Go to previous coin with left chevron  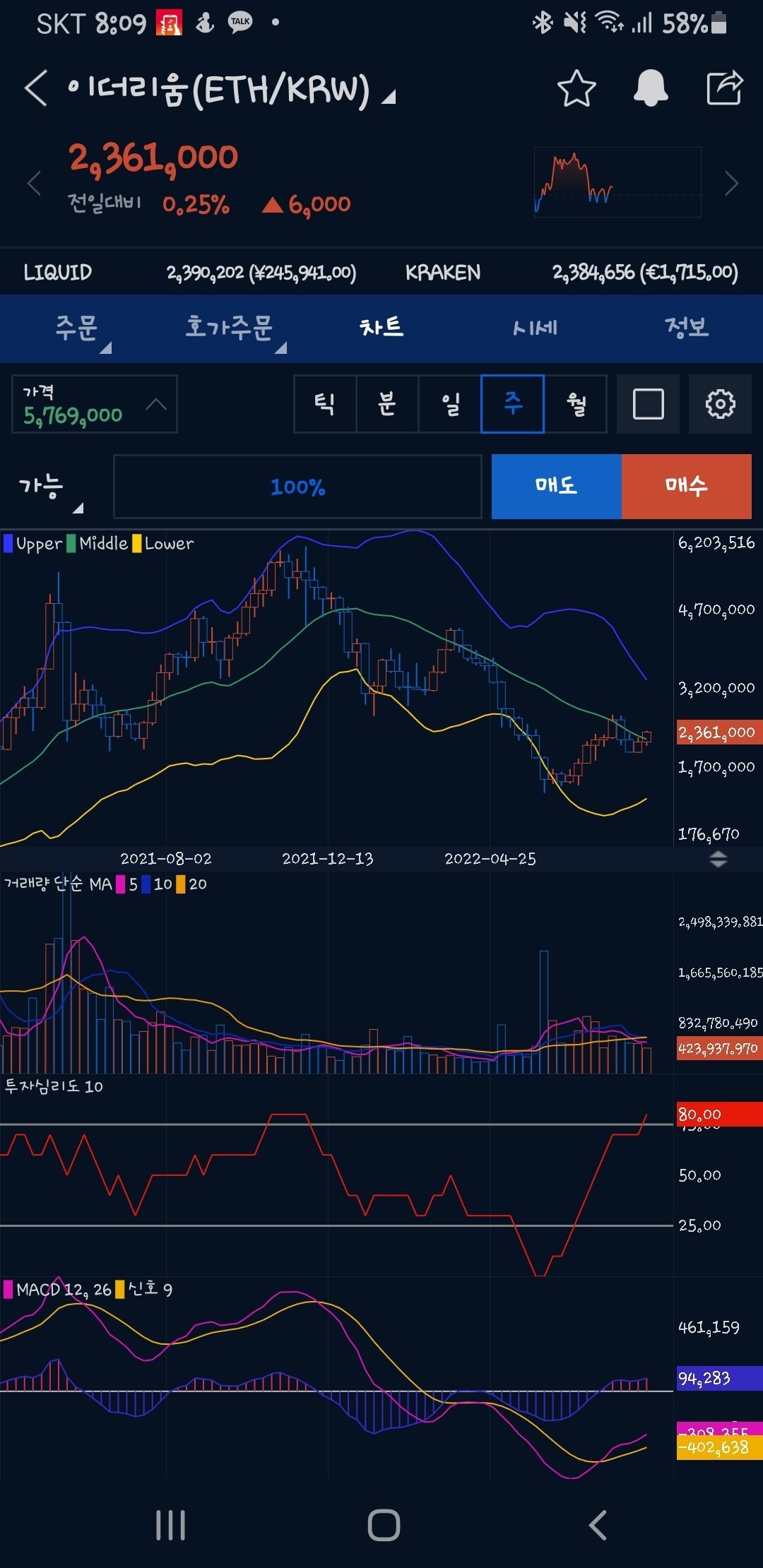[33, 184]
